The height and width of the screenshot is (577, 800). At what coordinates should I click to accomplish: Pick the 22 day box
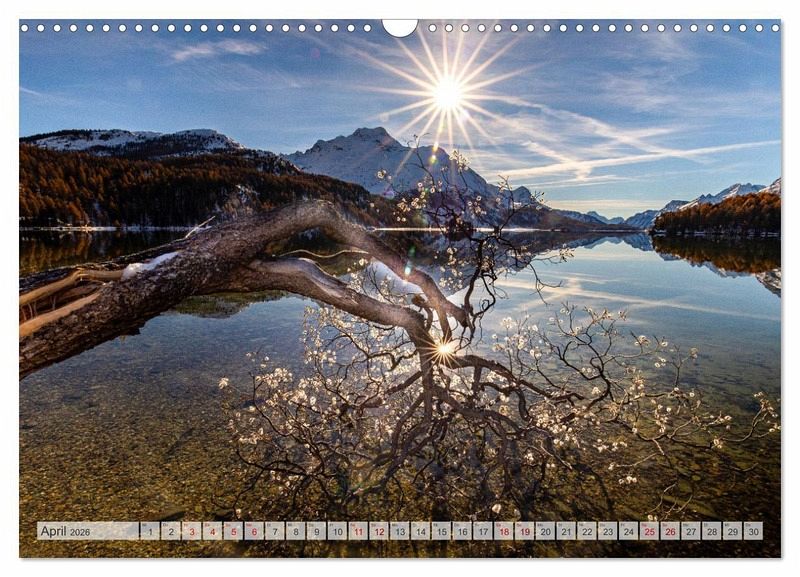(x=587, y=531)
